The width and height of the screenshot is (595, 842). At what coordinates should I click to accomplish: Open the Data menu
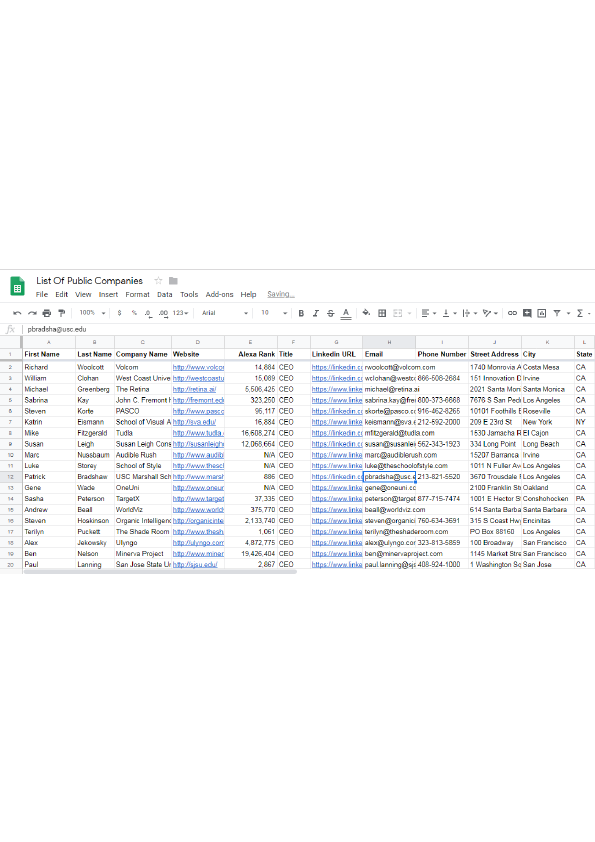point(164,294)
